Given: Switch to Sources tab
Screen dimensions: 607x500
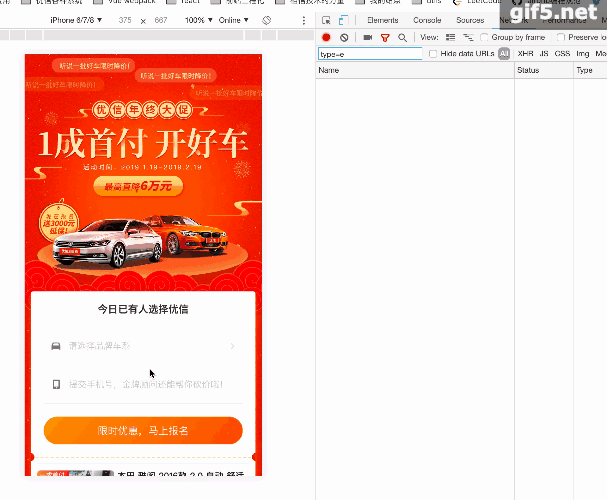Looking at the screenshot, I should (470, 20).
